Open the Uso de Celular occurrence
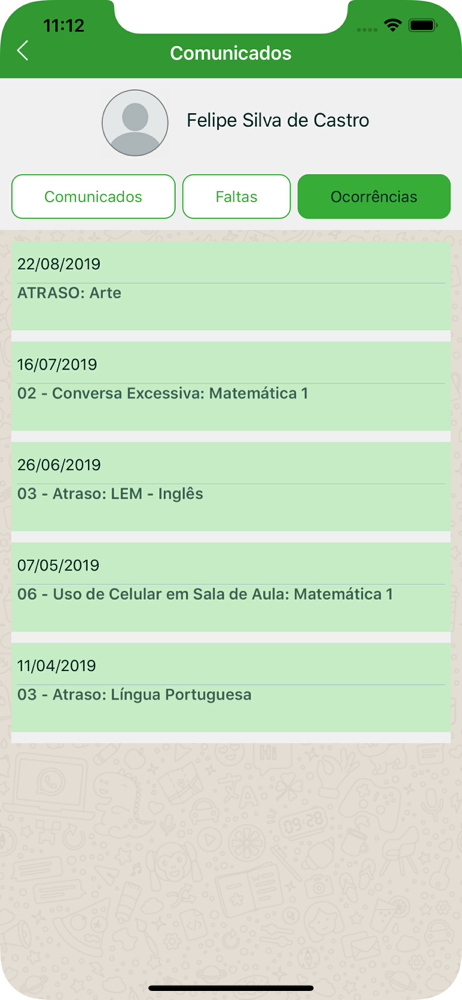This screenshot has width=462, height=1000. 231,587
